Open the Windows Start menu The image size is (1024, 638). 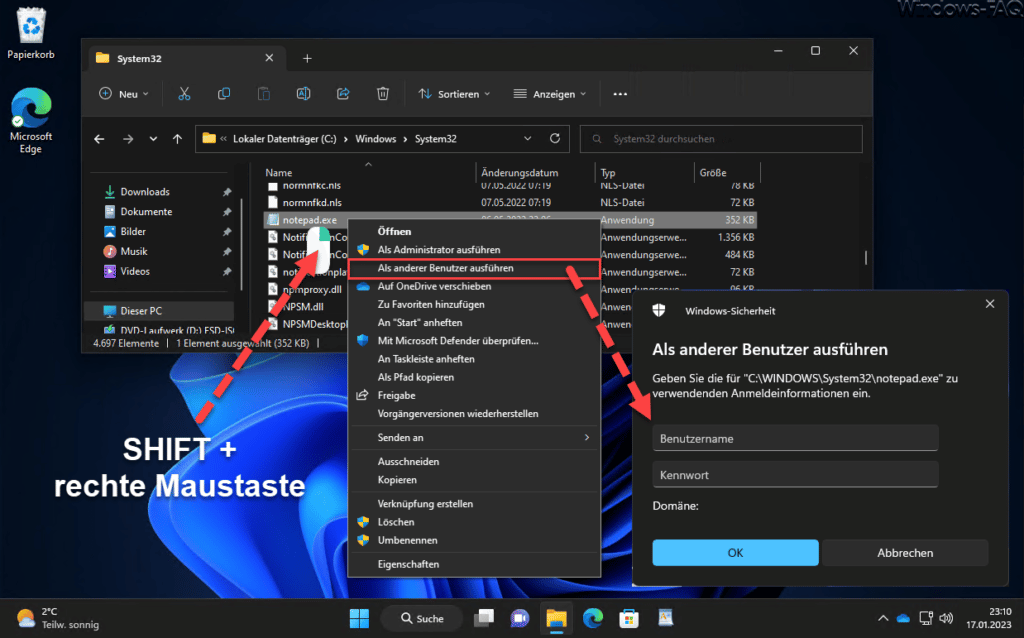pos(359,618)
